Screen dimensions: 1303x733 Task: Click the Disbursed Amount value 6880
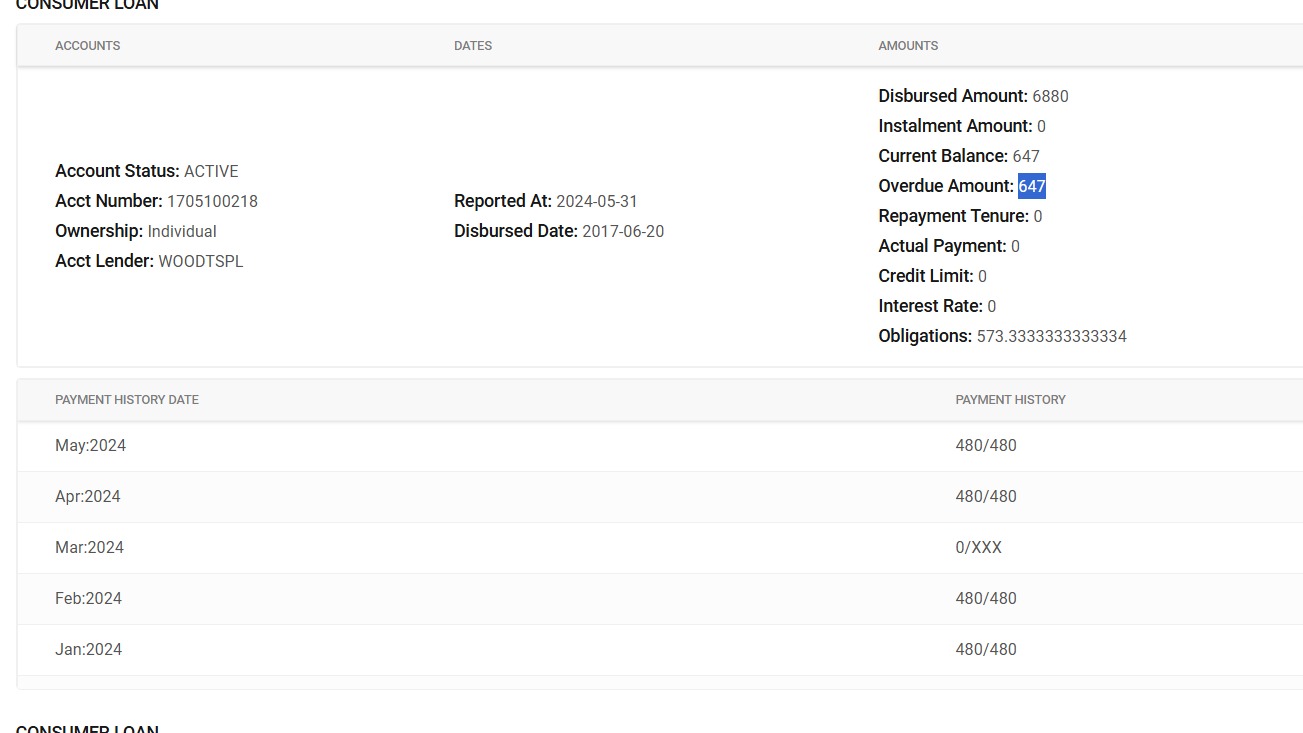[1050, 96]
